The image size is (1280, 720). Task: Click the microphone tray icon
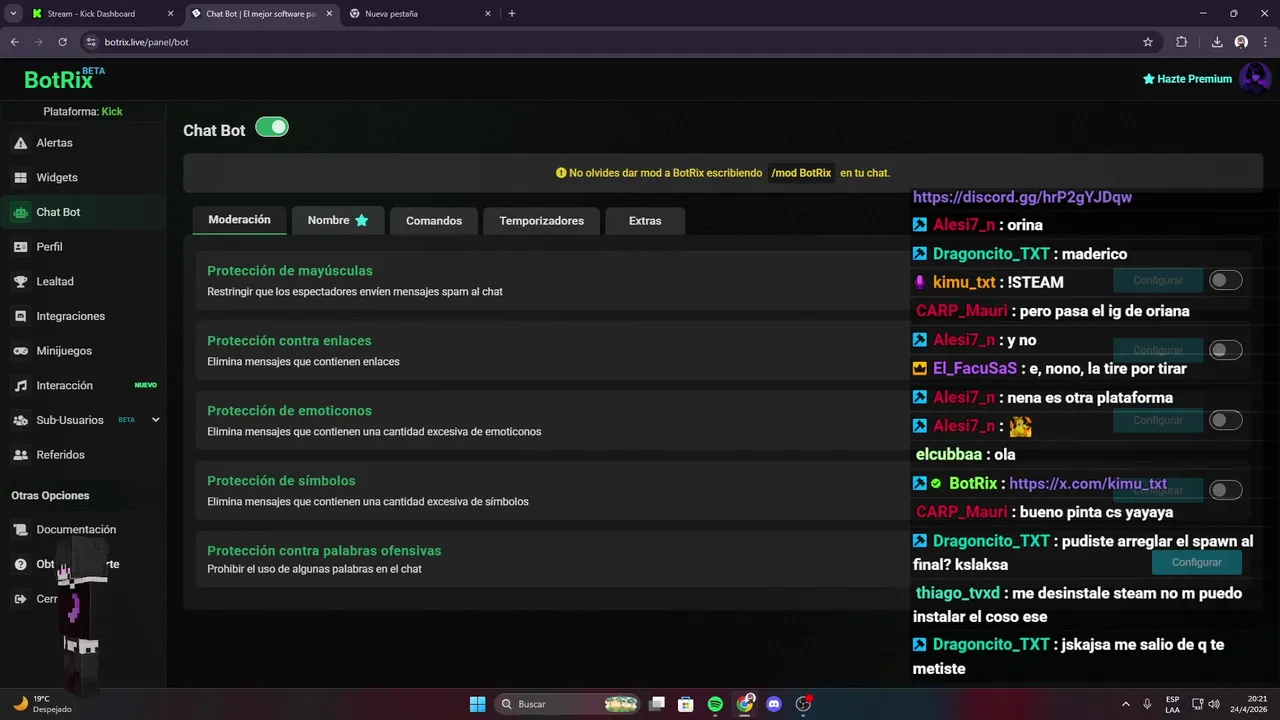pyautogui.click(x=1147, y=704)
